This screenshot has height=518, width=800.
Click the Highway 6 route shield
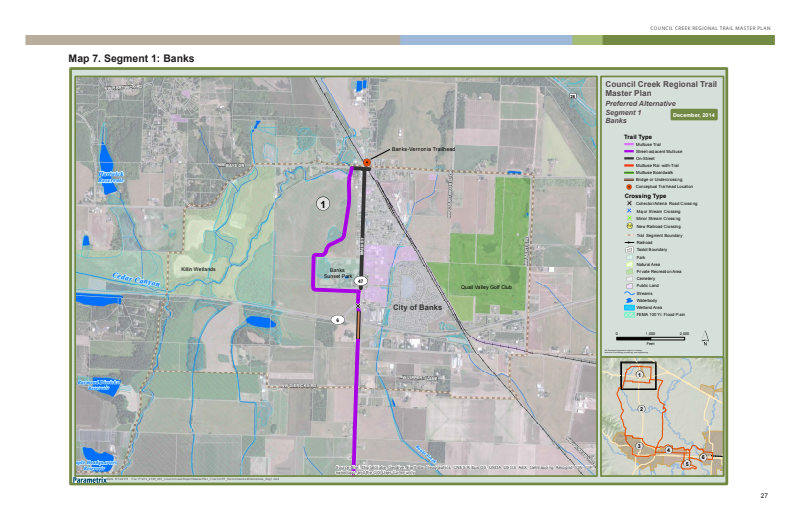pos(338,320)
